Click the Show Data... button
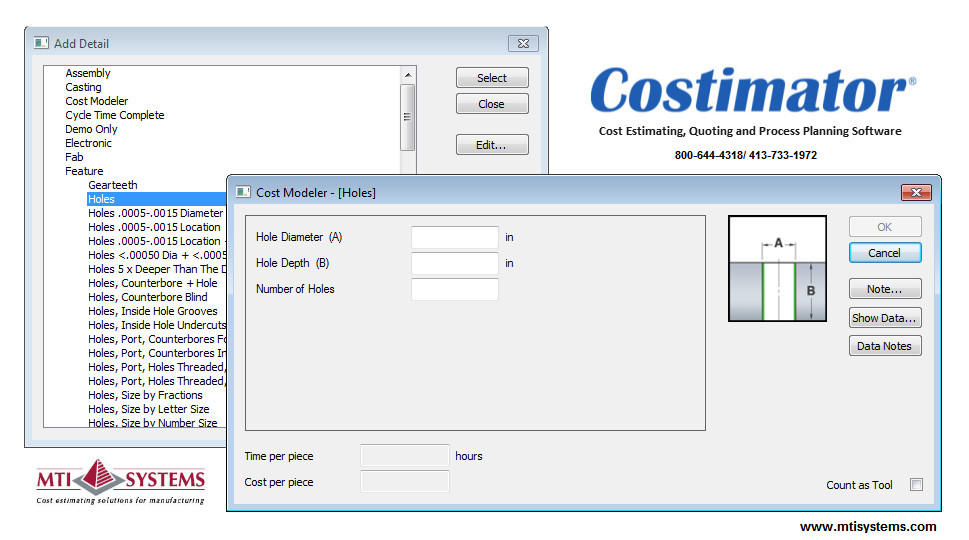Viewport: 969px width, 540px height. tap(884, 318)
